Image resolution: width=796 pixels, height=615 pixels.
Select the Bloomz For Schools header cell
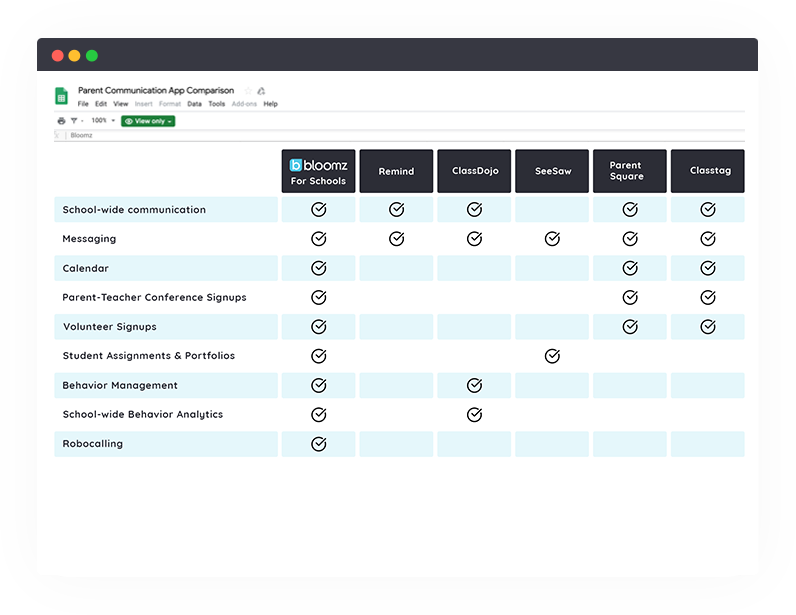click(318, 172)
